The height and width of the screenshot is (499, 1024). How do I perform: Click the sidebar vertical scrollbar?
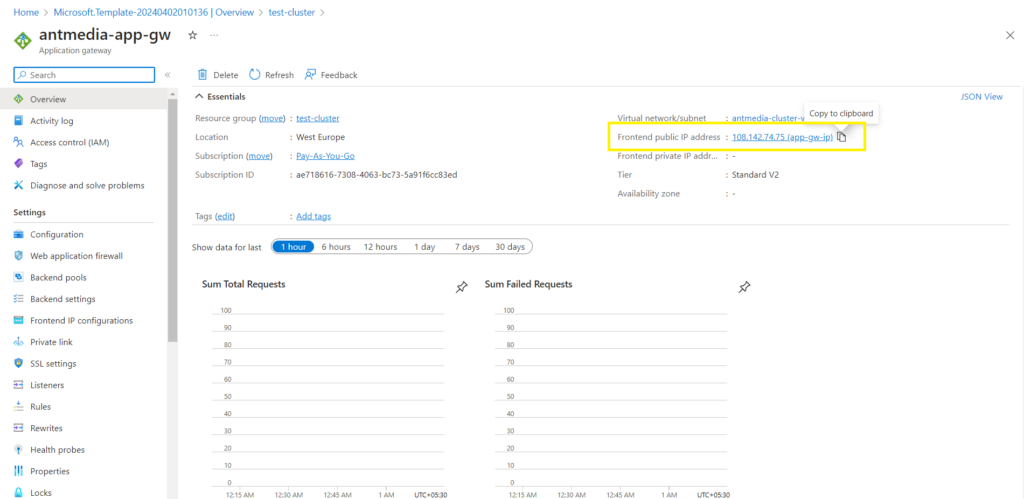tap(172, 220)
